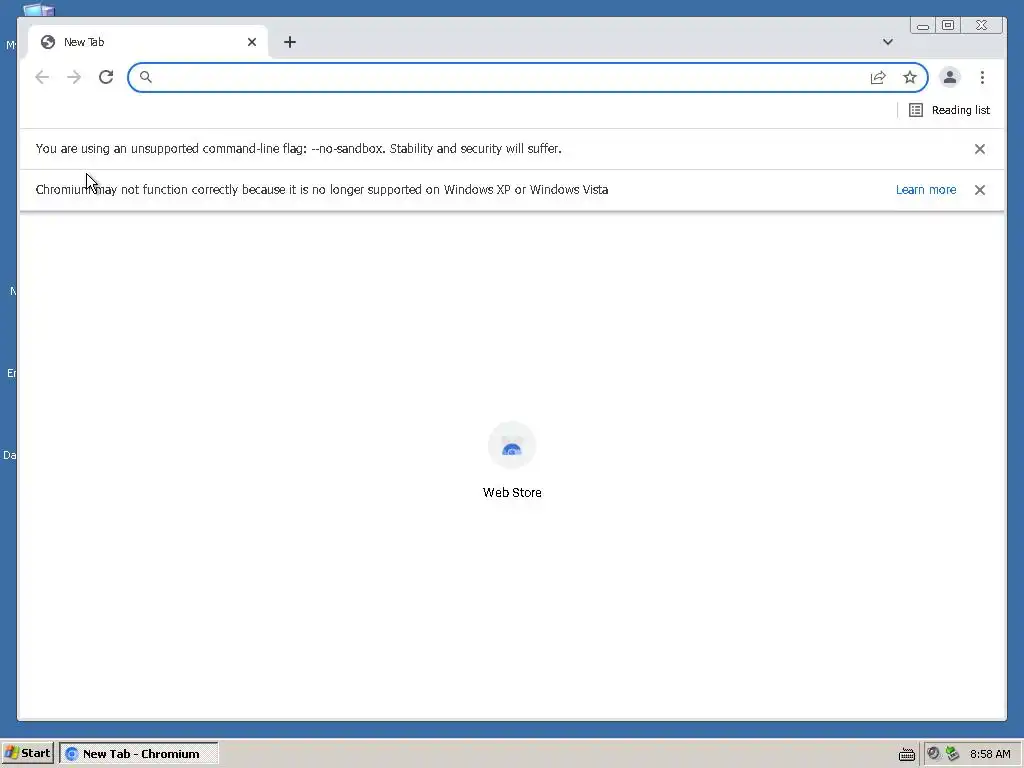Dismiss the Windows XP unsupported warning
Viewport: 1024px width, 768px height.
[980, 190]
